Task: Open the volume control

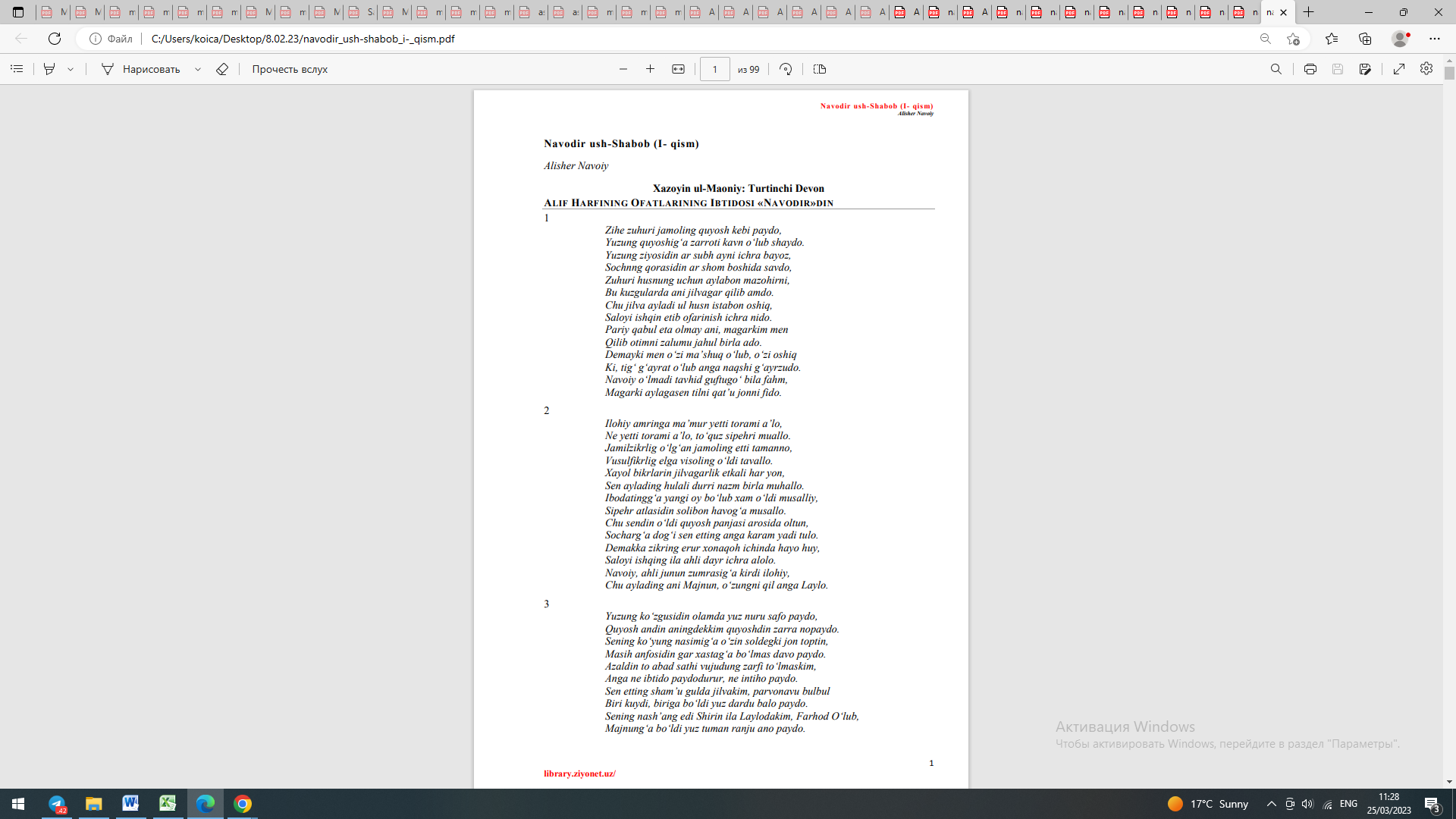Action: pyautogui.click(x=1307, y=804)
